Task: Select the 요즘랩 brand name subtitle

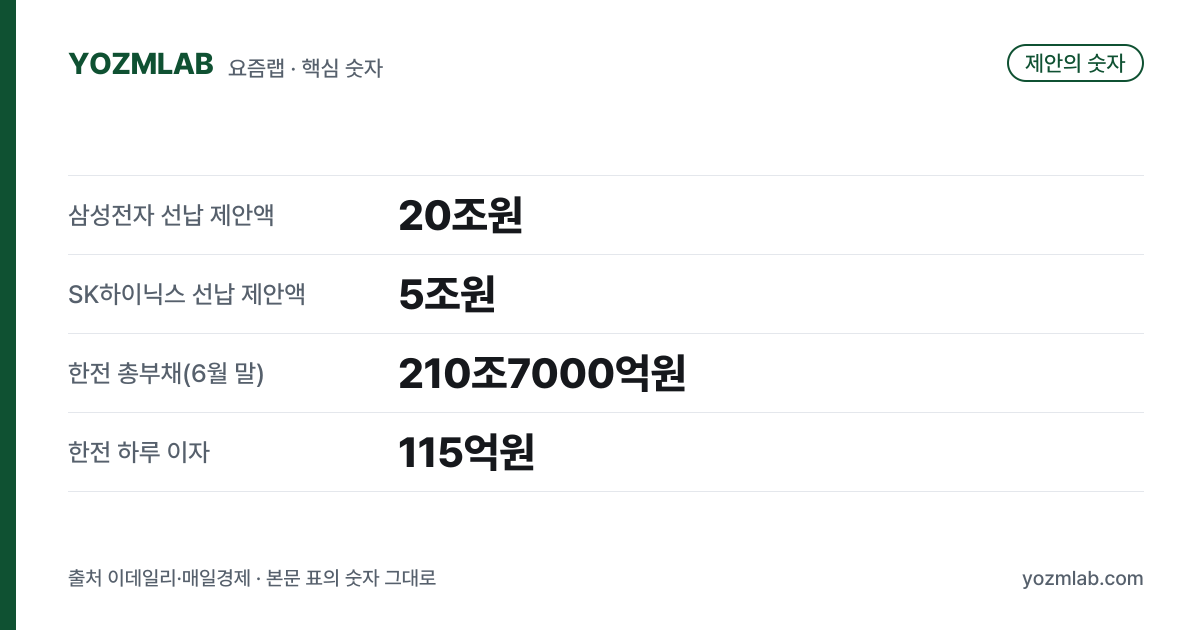Action: click(x=256, y=68)
